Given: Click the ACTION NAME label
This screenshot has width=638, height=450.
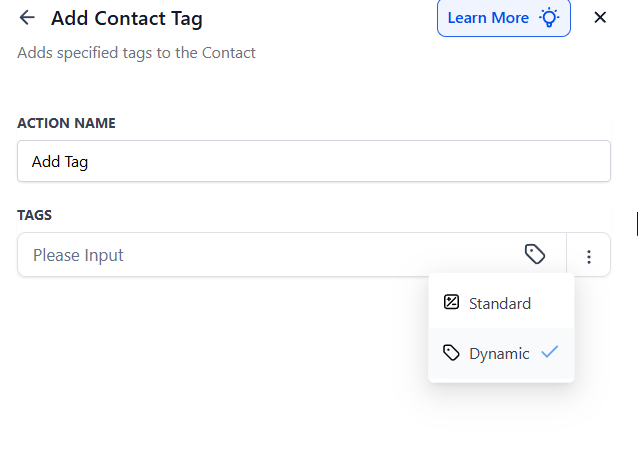Looking at the screenshot, I should [66, 123].
